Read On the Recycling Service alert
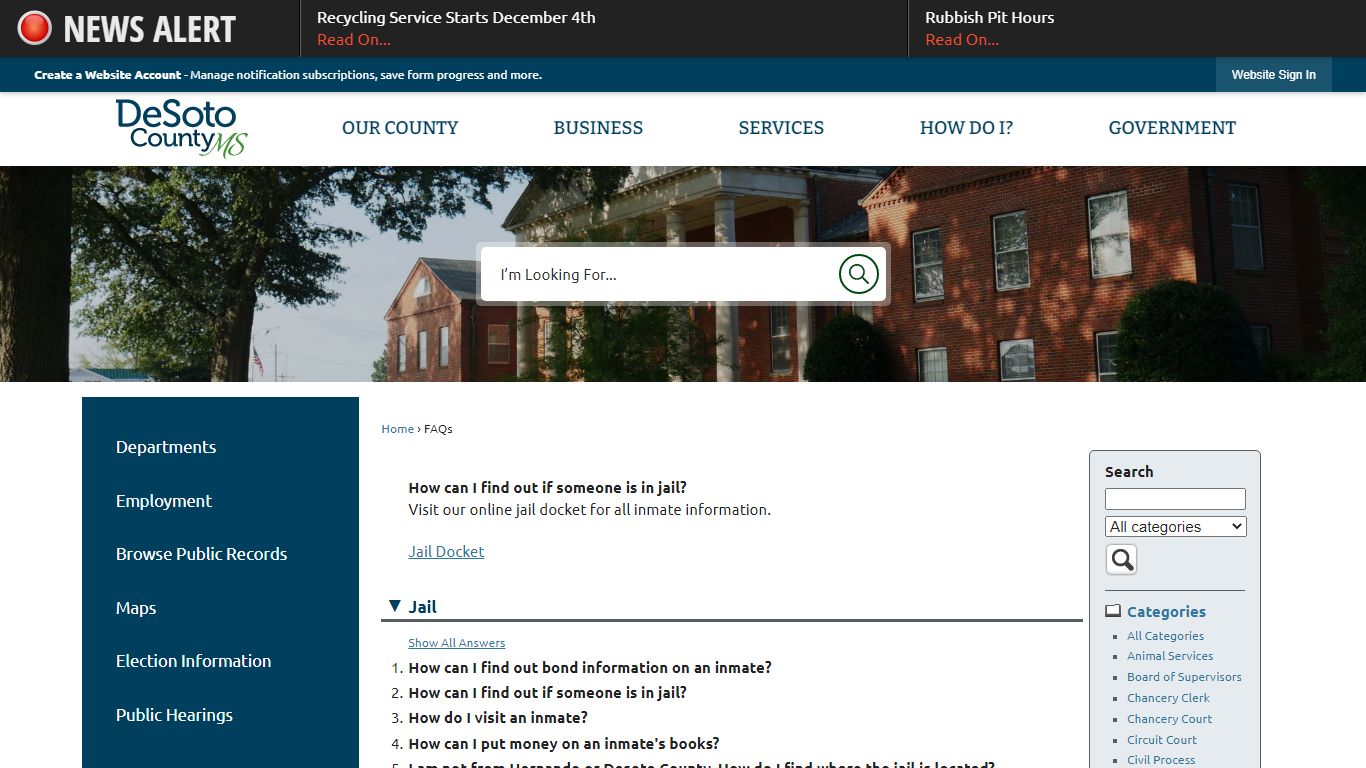 pos(353,40)
